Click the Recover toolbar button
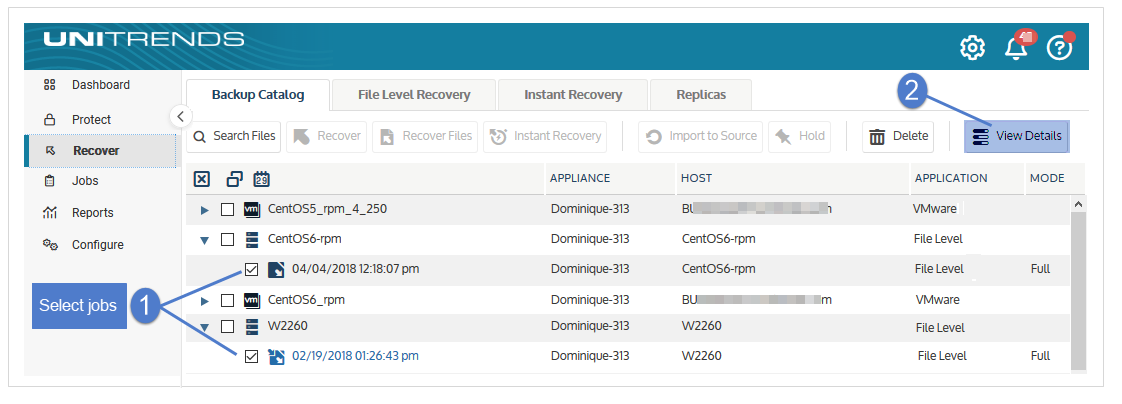The height and width of the screenshot is (404, 1122). coord(326,136)
